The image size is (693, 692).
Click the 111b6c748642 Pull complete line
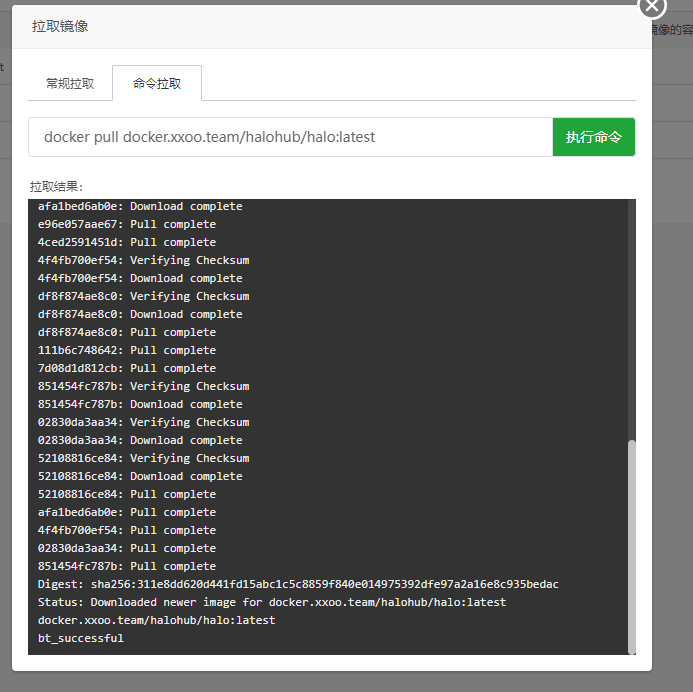127,350
